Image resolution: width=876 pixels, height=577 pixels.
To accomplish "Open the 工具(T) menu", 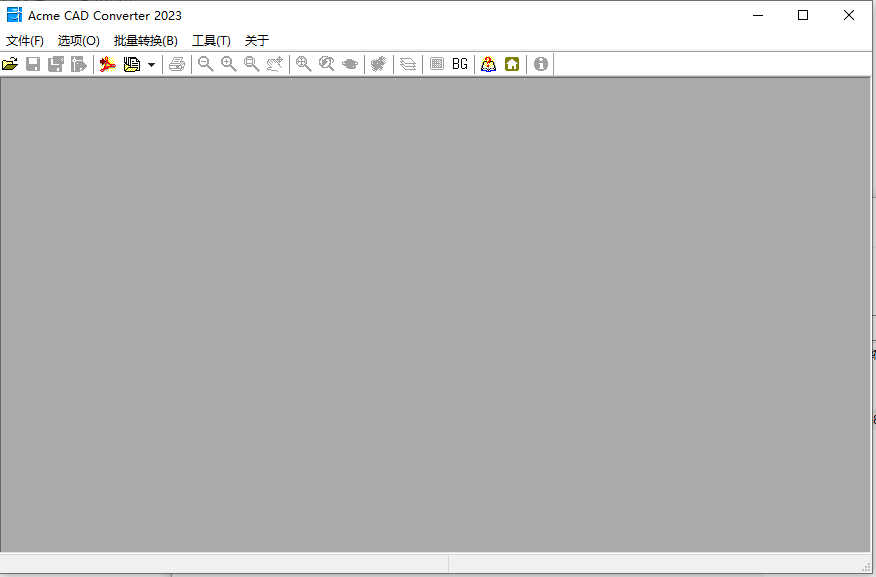I will point(211,41).
